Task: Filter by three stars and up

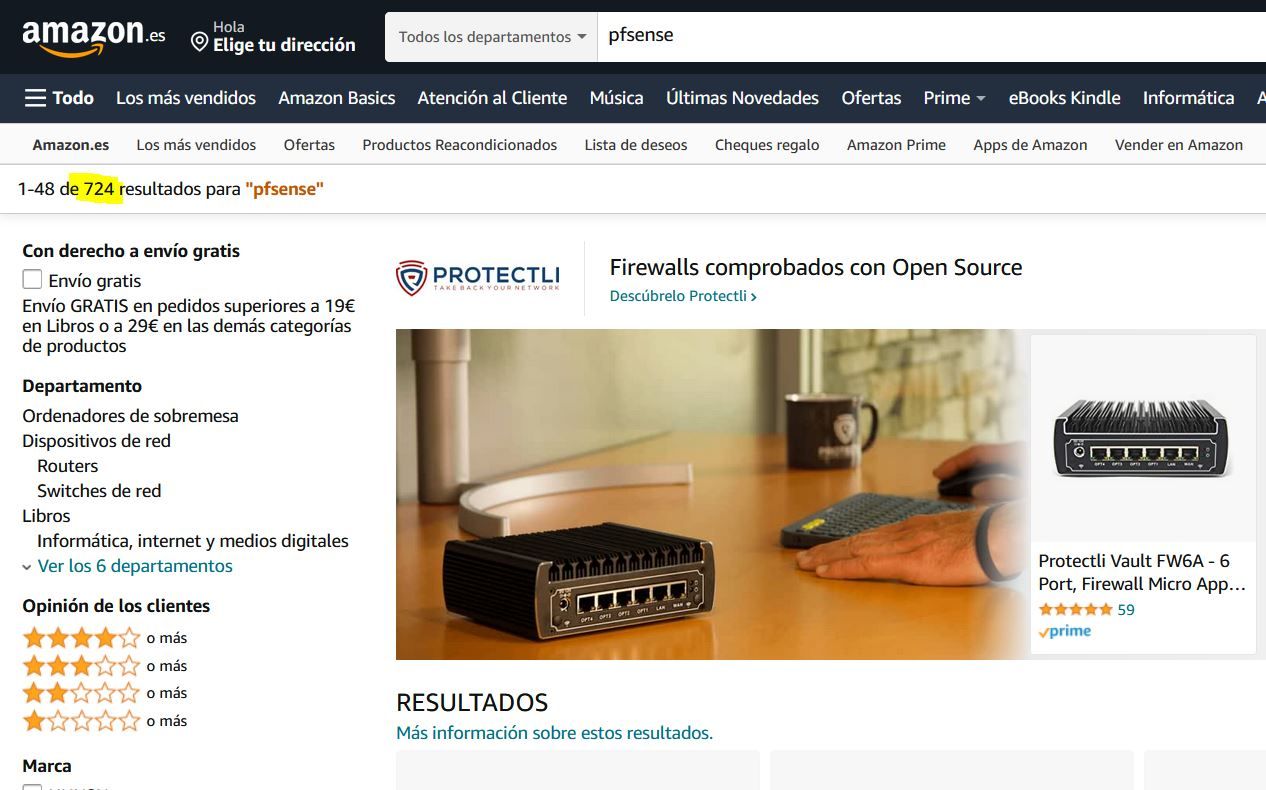Action: pyautogui.click(x=82, y=666)
